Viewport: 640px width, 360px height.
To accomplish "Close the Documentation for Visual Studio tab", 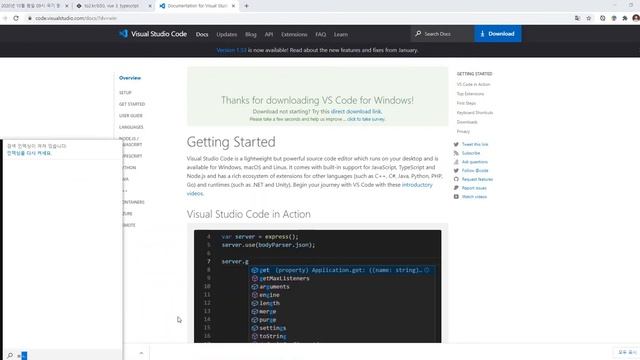I will point(233,6).
